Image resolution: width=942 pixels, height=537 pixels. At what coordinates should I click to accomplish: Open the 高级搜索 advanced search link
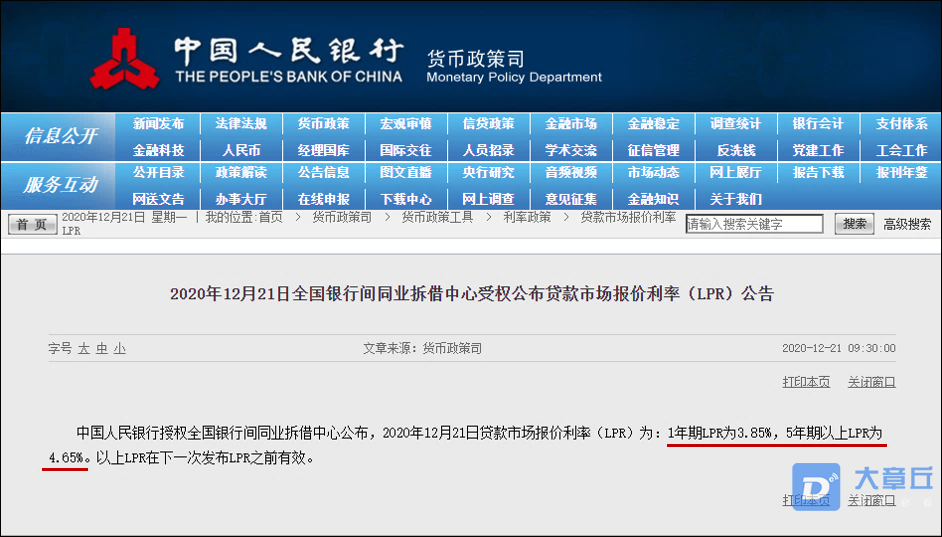tap(907, 225)
